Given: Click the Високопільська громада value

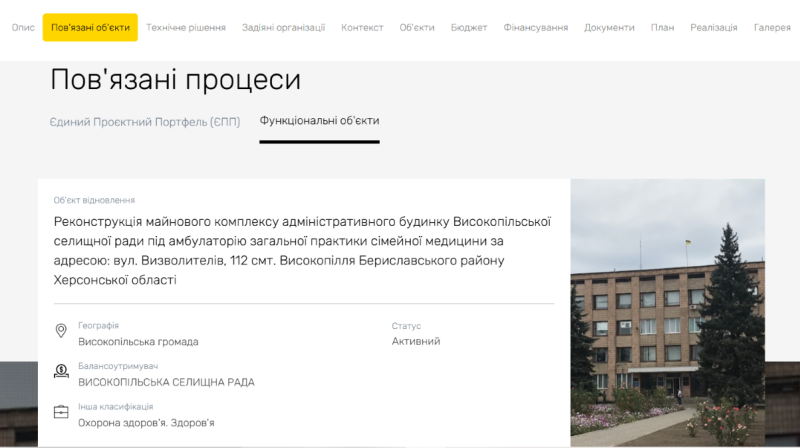Looking at the screenshot, I should [x=138, y=342].
